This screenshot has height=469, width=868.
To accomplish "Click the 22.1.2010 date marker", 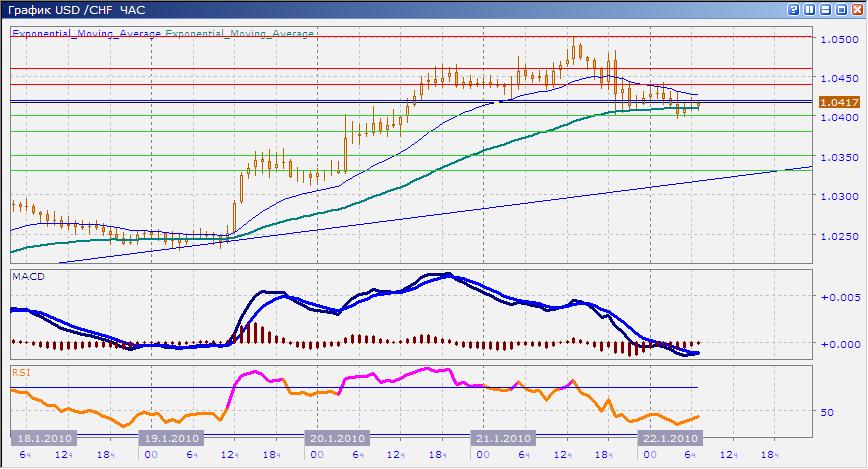I will click(x=668, y=438).
